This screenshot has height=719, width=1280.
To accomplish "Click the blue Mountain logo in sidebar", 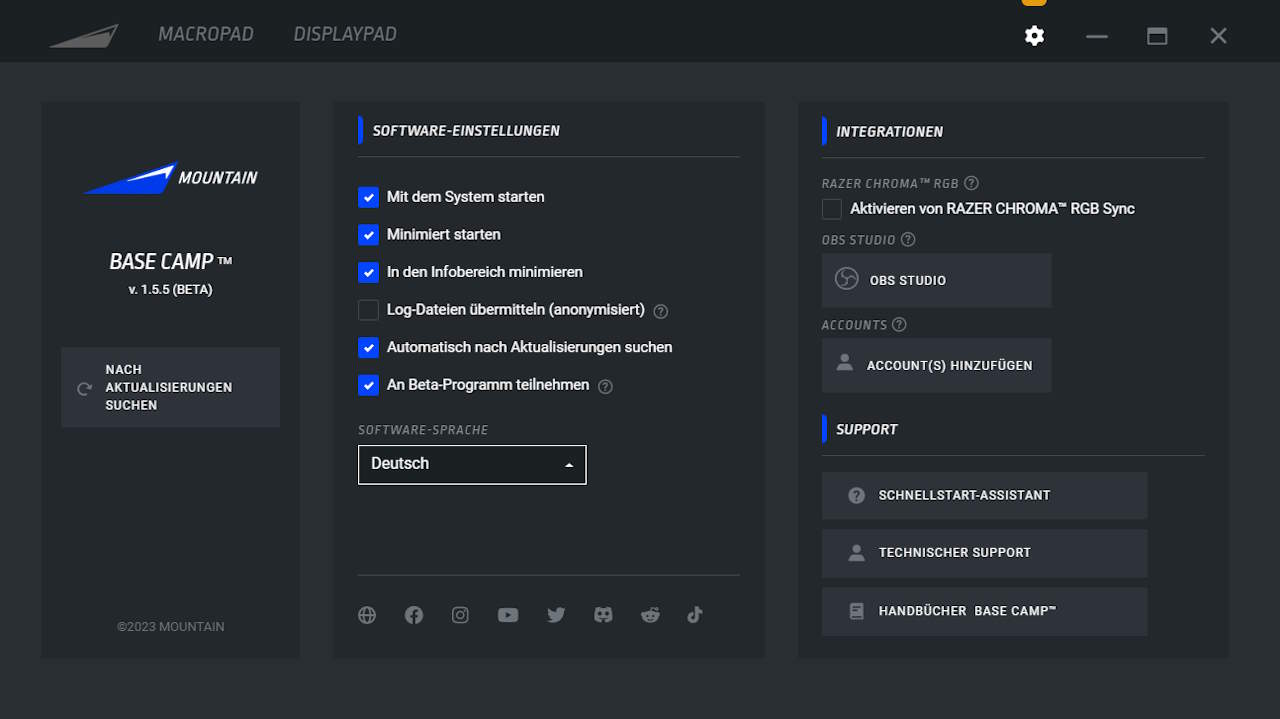I will click(170, 177).
